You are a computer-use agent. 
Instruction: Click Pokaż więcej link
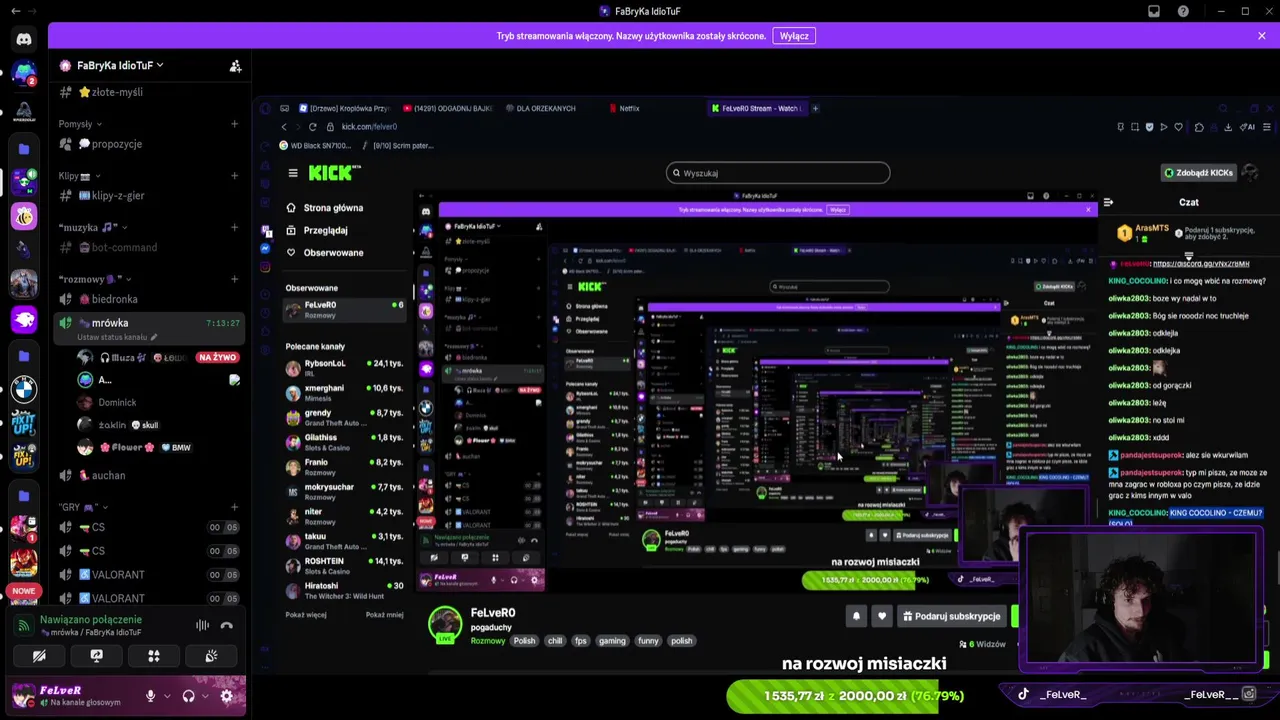[306, 615]
